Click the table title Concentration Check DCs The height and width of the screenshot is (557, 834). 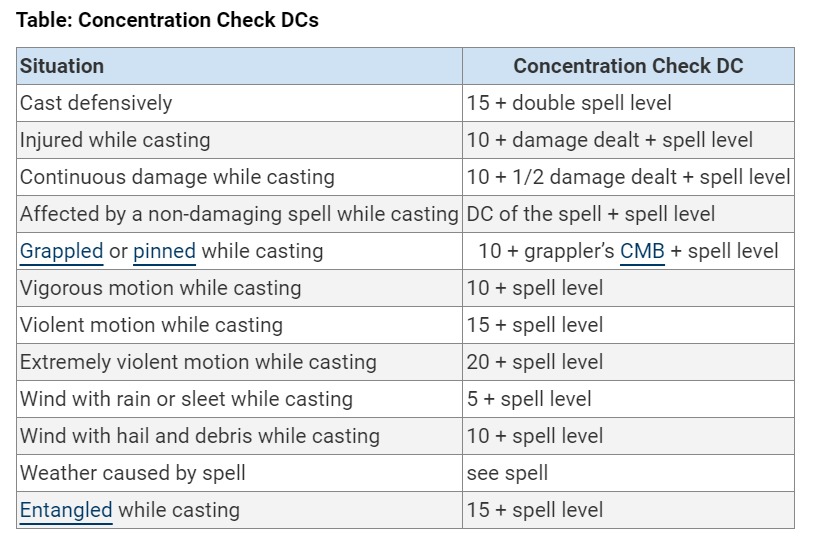167,20
